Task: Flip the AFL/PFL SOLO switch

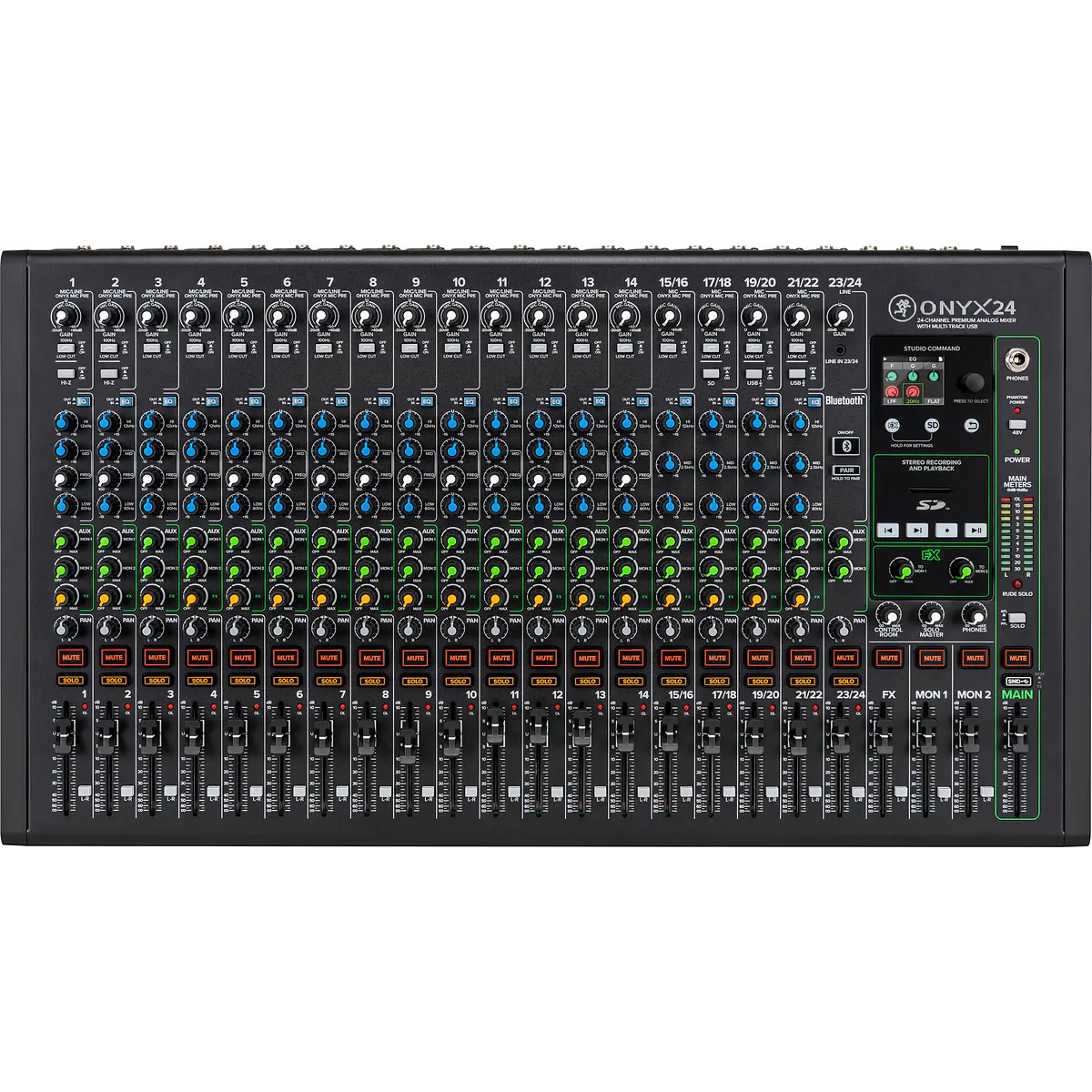Action: coord(1016,618)
